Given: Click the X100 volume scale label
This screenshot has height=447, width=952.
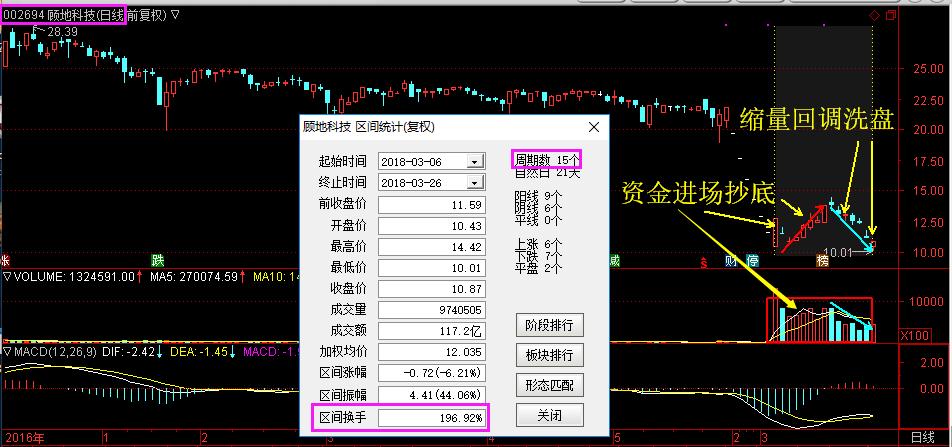Looking at the screenshot, I should 914,335.
